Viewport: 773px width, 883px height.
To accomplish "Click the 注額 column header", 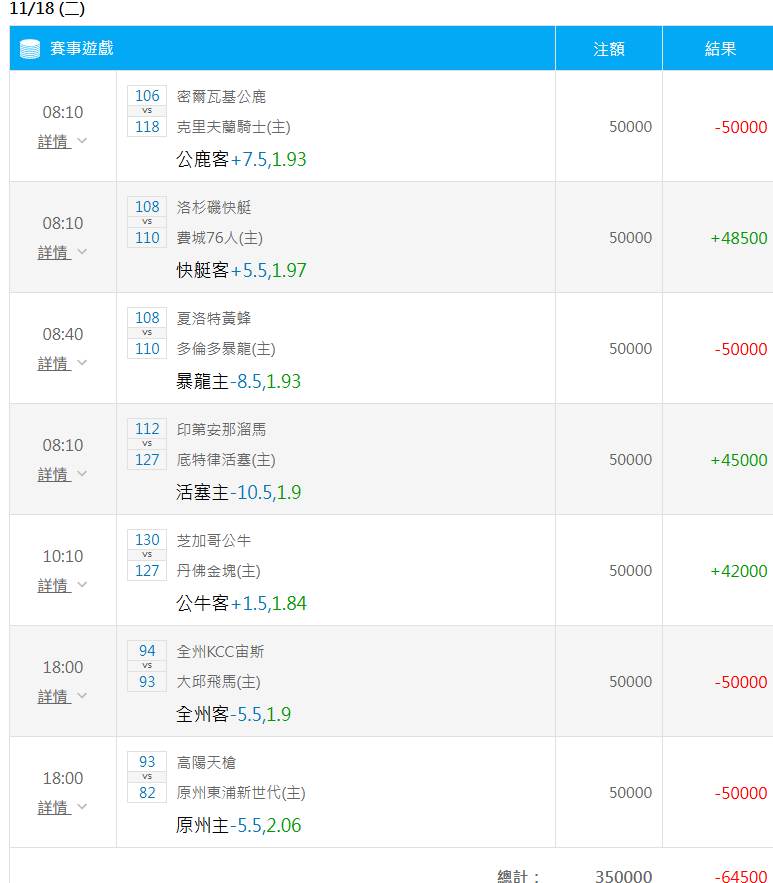I will click(608, 49).
